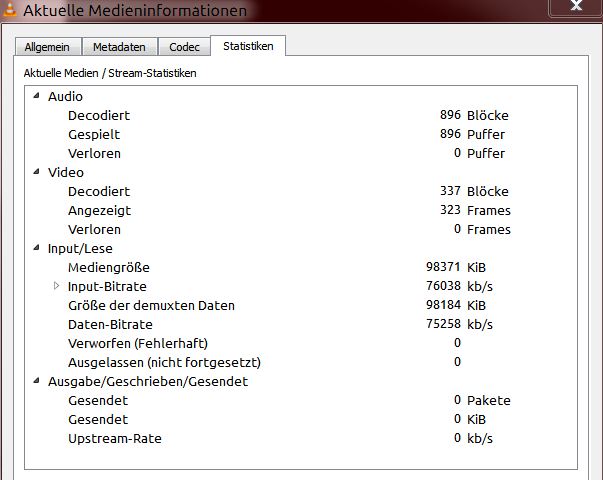Collapse the Ausgabe/Geschrieben/Gesendet section
The height and width of the screenshot is (480, 603).
[37, 381]
